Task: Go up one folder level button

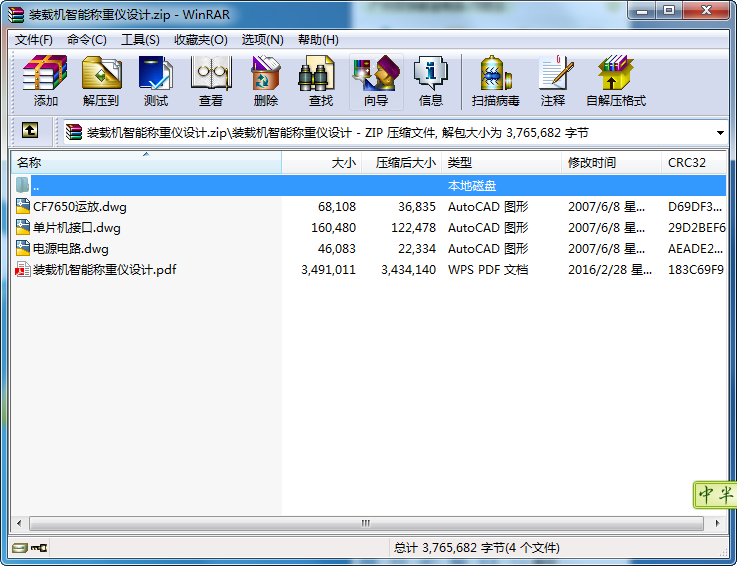Action: point(30,131)
